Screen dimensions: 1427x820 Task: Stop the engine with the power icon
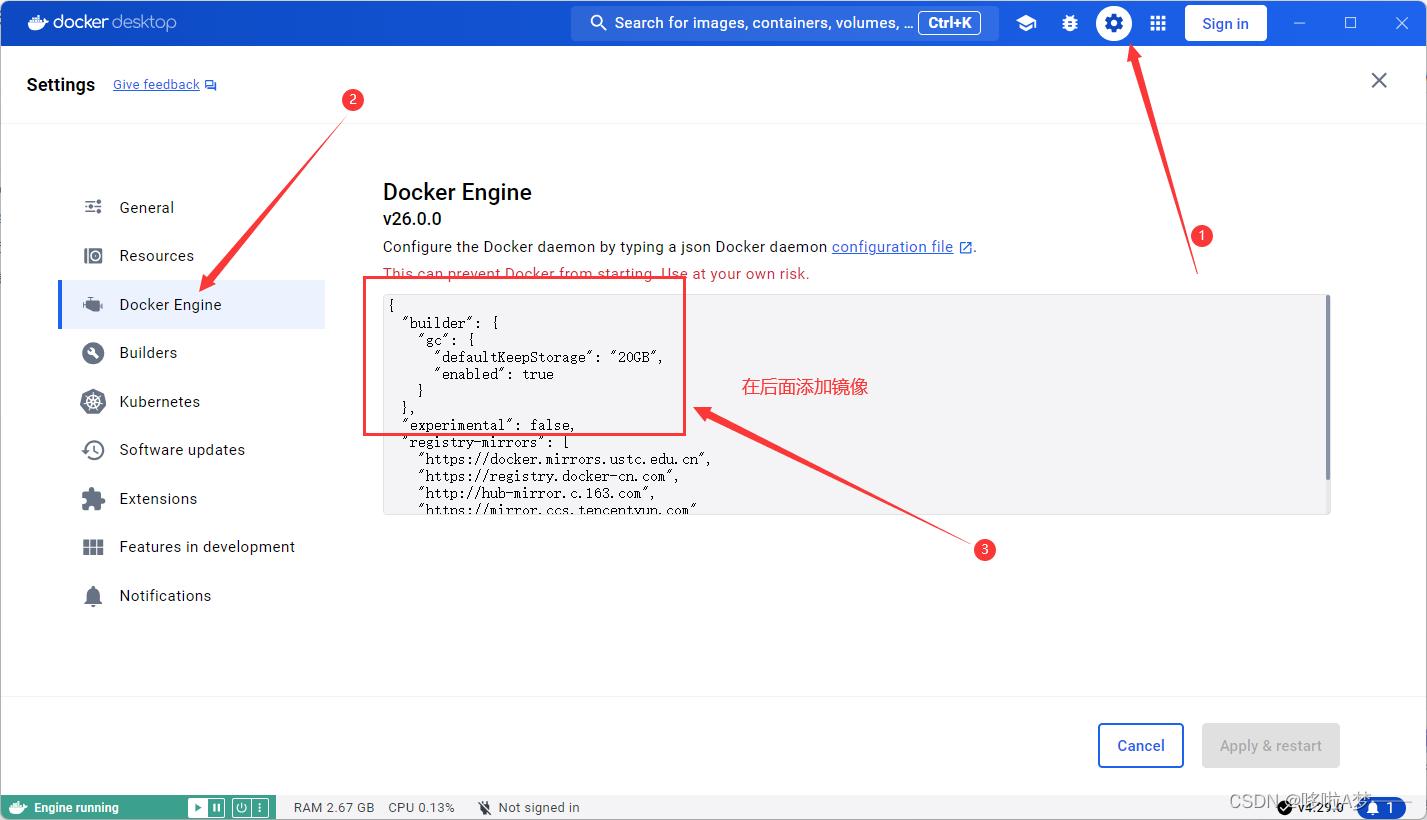(241, 807)
